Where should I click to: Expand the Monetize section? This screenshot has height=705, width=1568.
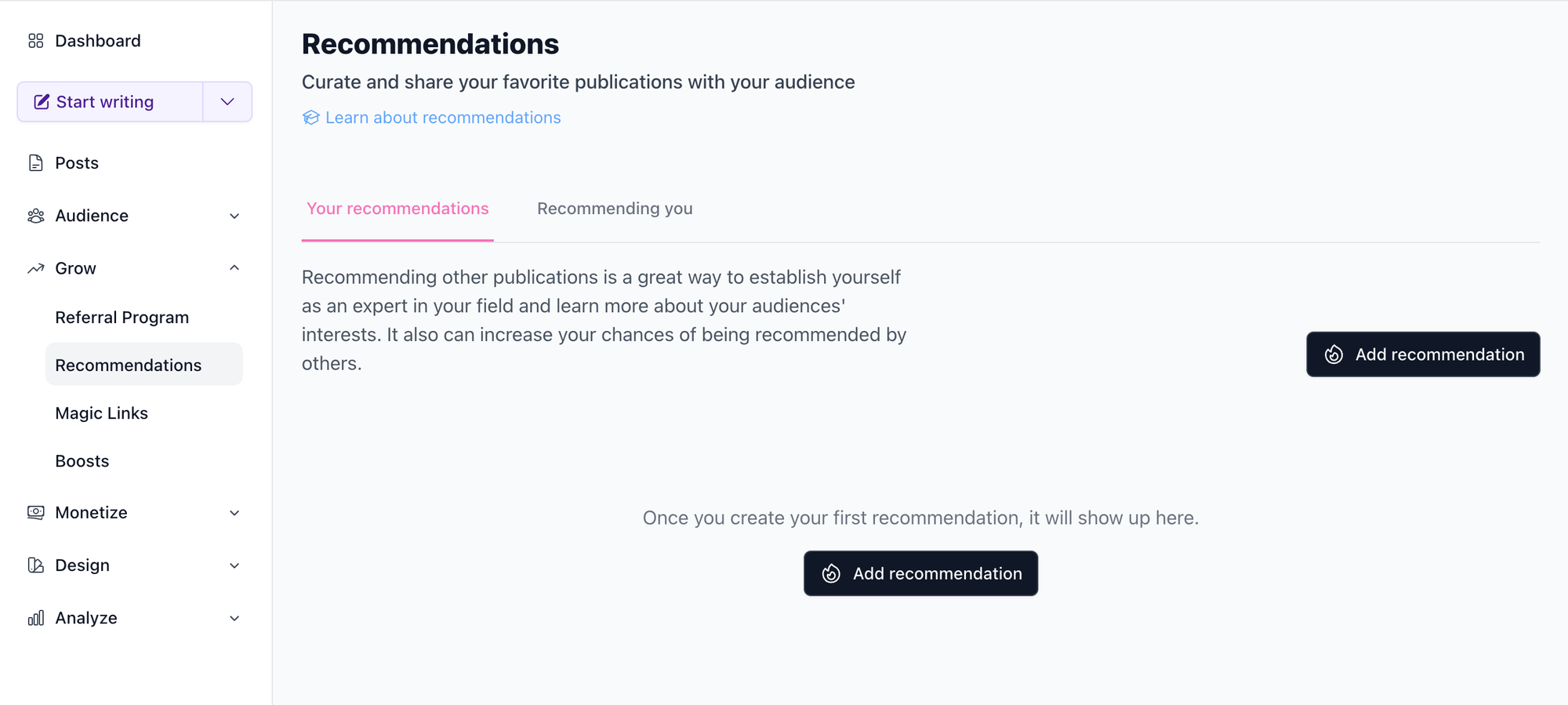(x=234, y=512)
